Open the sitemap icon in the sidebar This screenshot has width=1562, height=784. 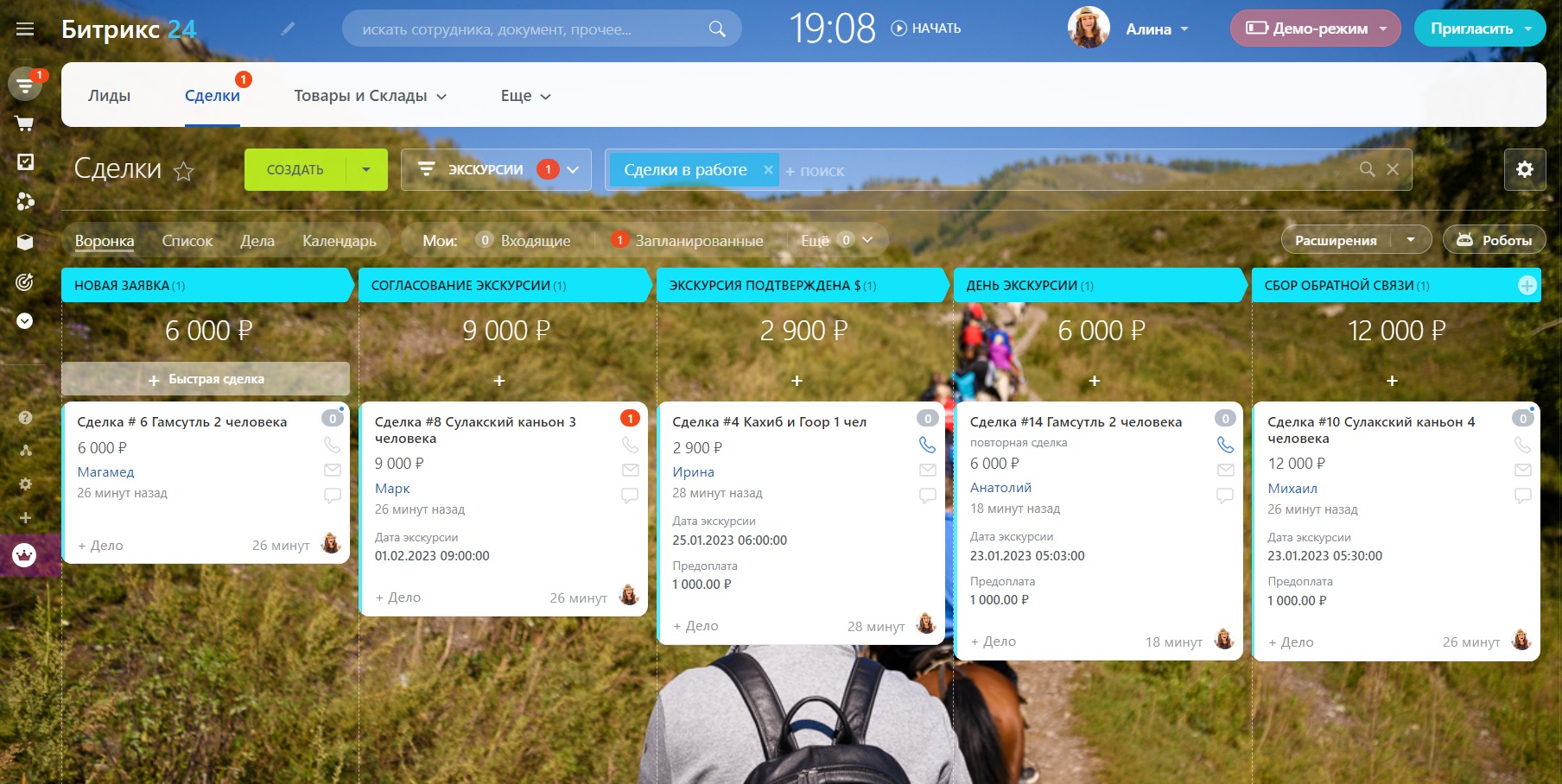tap(25, 450)
